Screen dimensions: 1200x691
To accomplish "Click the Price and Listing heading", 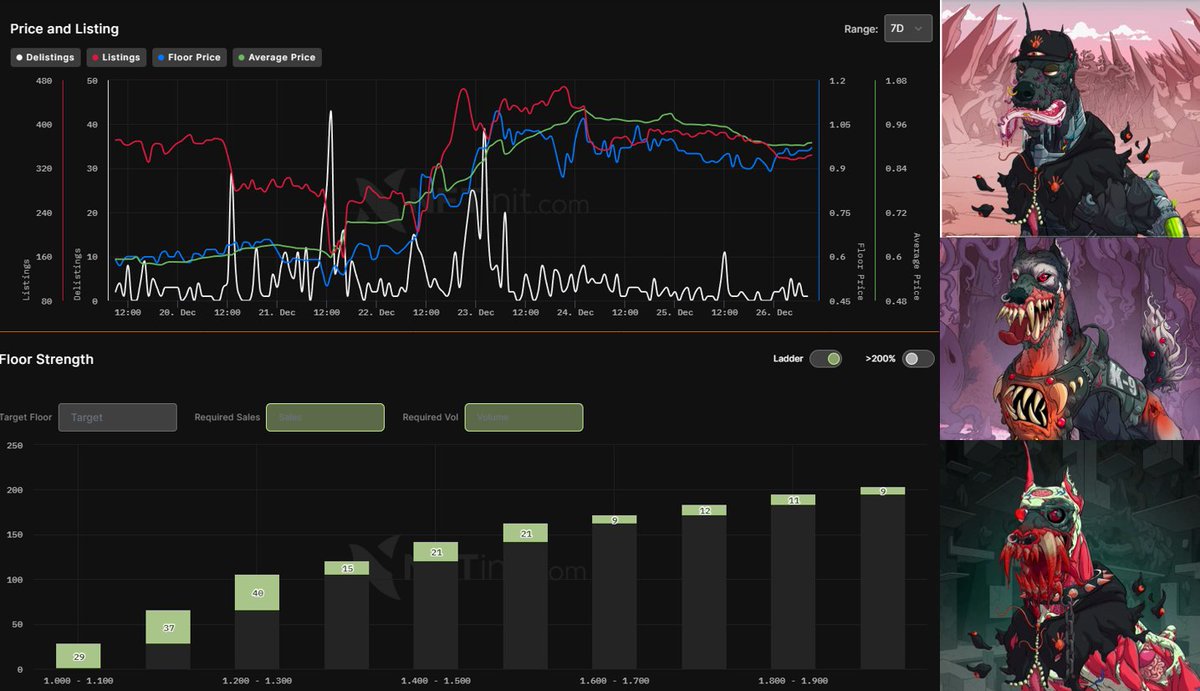I will click(x=64, y=29).
